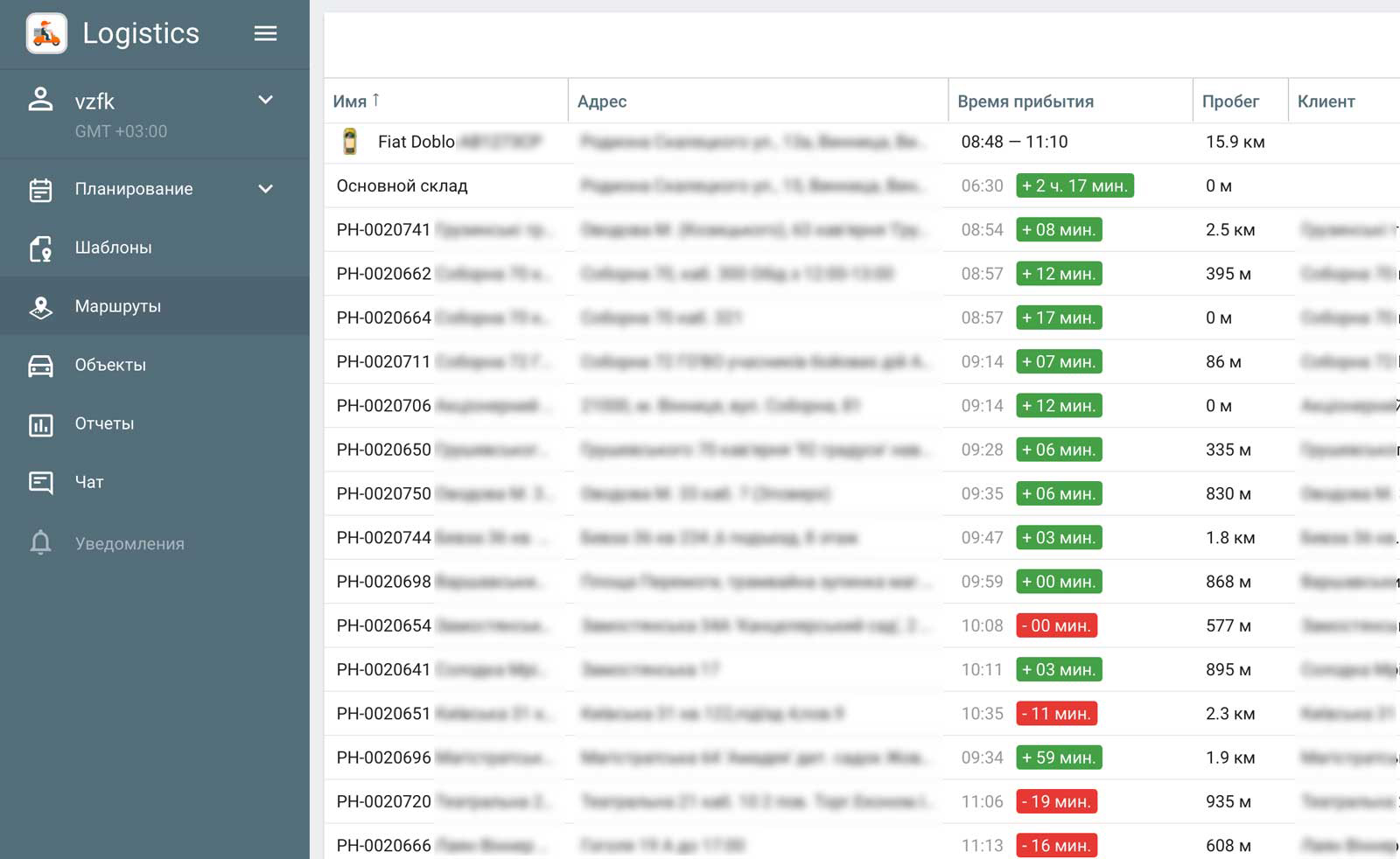
Task: Select order PH-0020741
Action: click(862, 229)
